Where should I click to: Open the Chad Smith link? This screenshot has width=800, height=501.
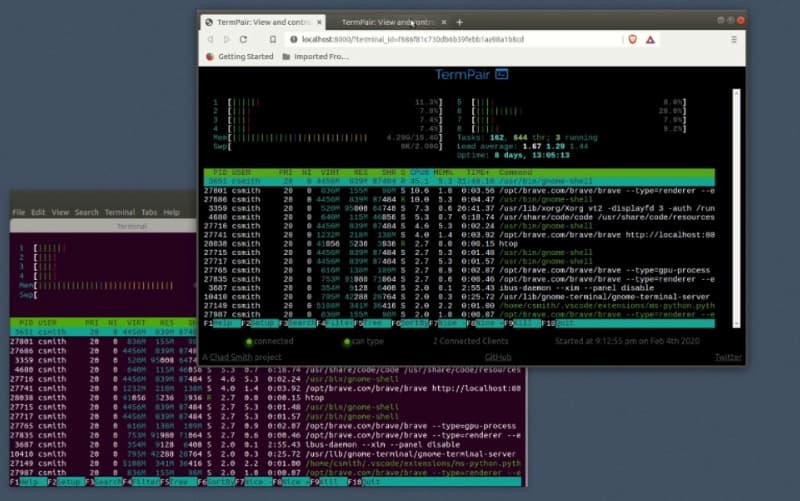pos(231,357)
